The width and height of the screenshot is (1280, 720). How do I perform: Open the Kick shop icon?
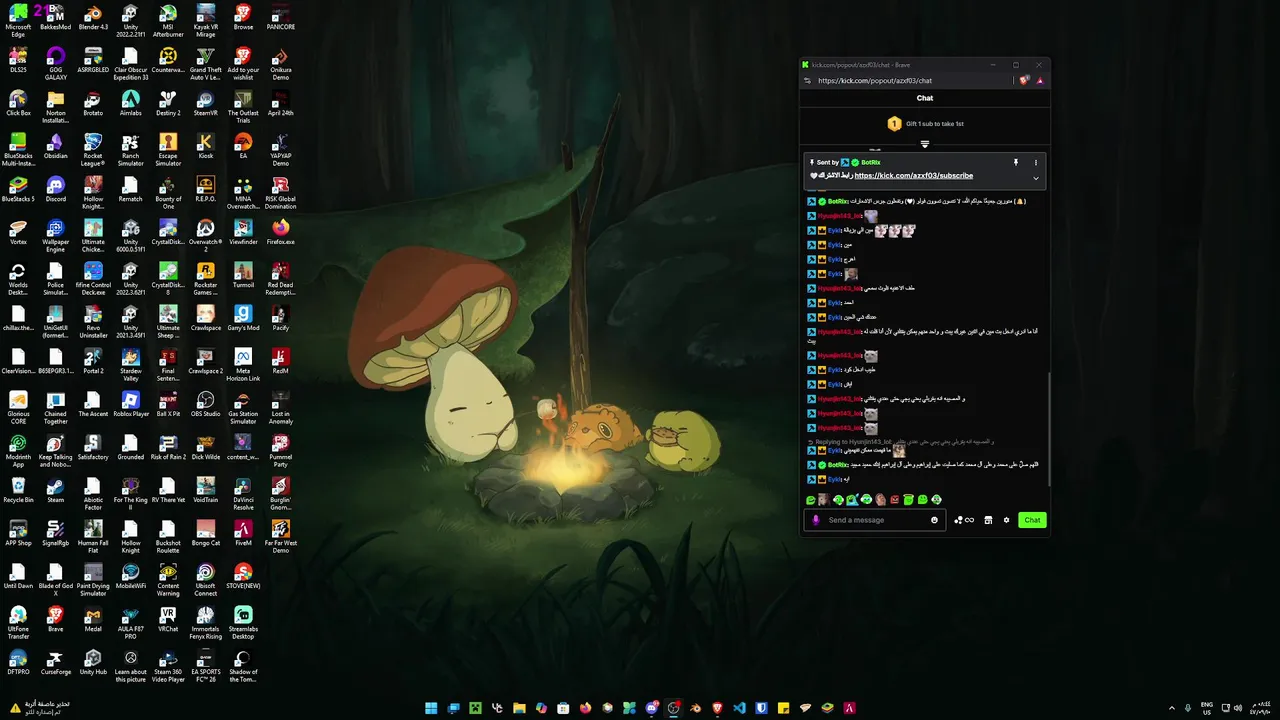point(988,520)
